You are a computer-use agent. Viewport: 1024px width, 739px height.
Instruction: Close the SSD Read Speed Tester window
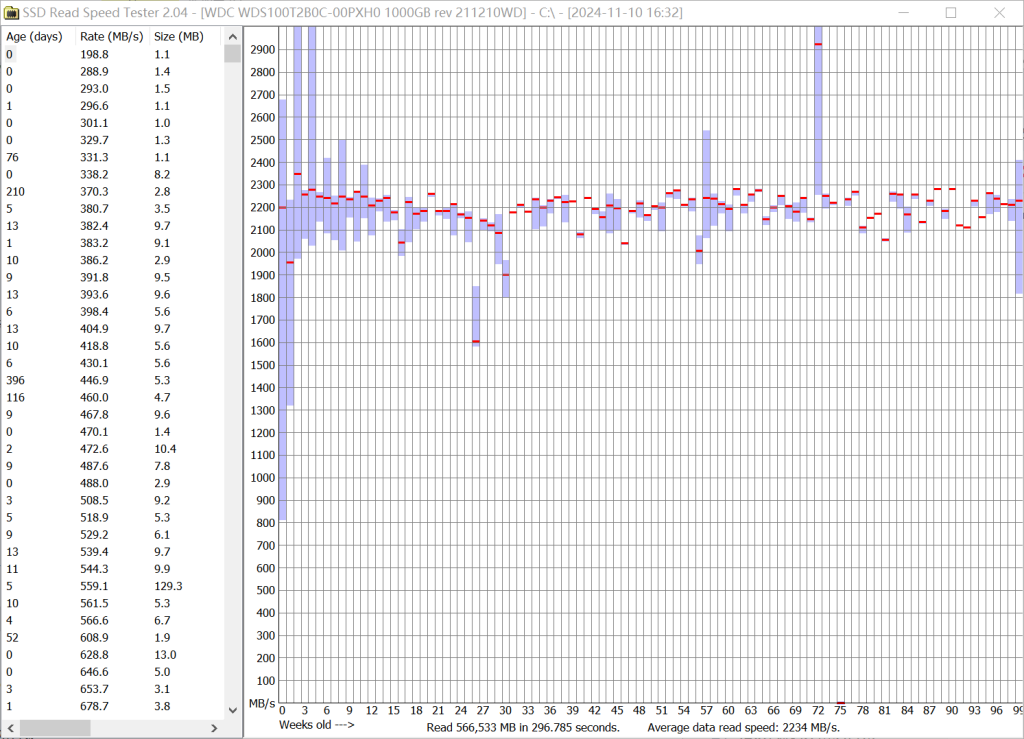pos(999,12)
